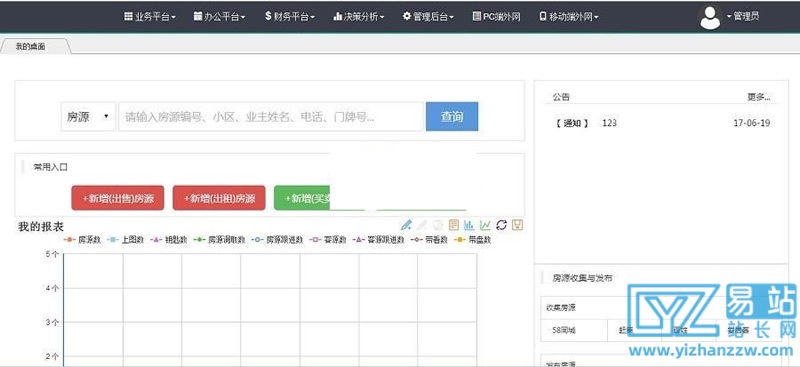Focus the 房源编号 search input field
The image size is (800, 367).
271,116
